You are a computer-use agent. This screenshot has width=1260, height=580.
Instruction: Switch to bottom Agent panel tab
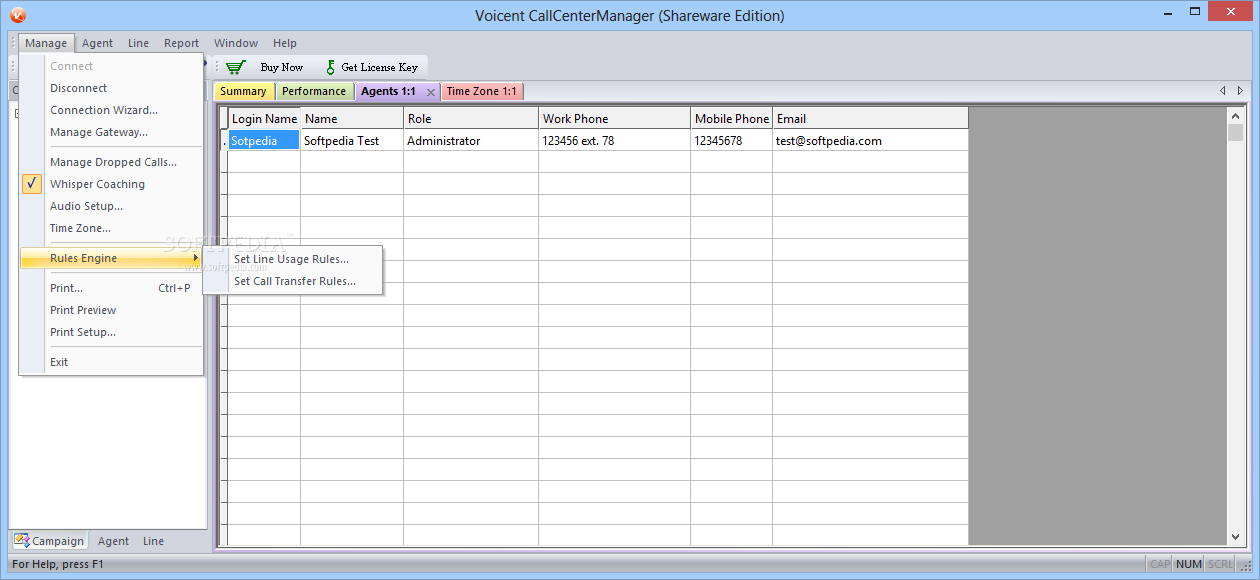[113, 541]
